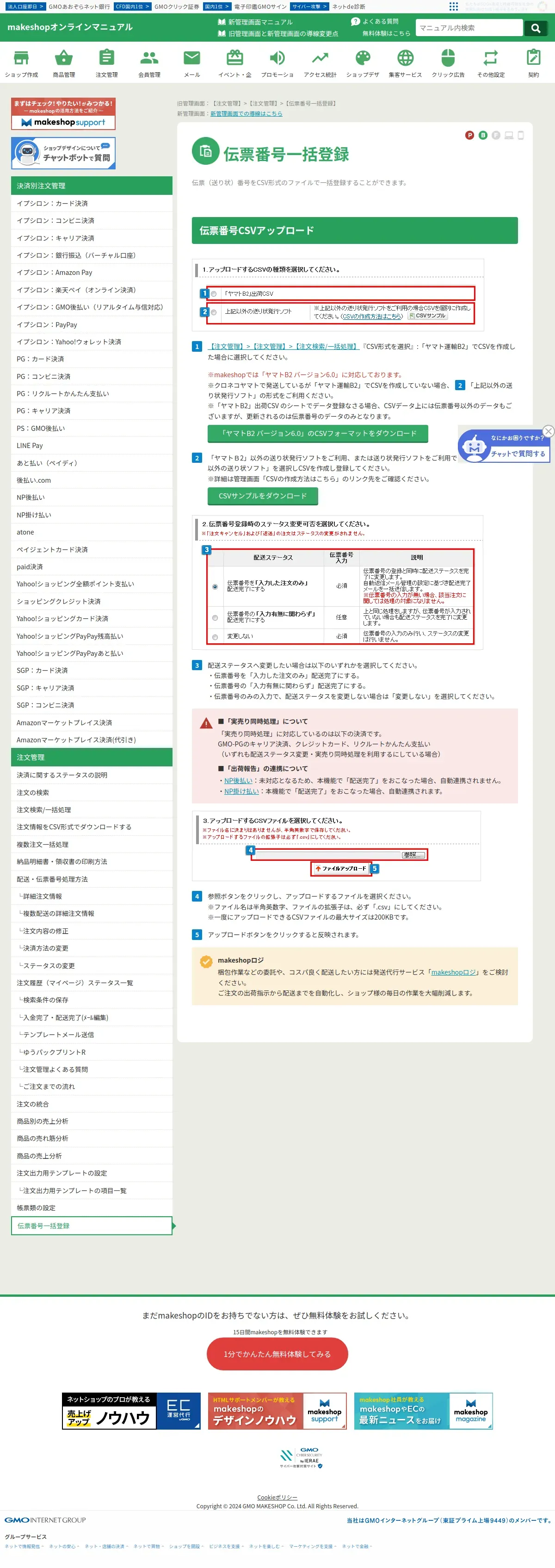Select radio 伝票番号の「入力有無に関わらず」配送完了にする

coord(215,618)
